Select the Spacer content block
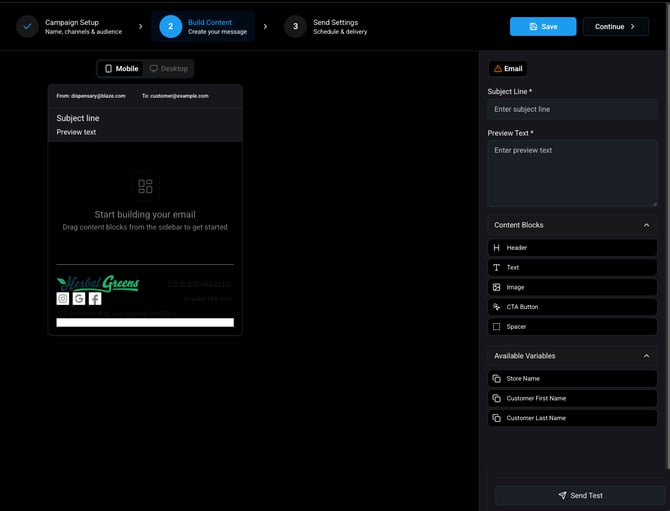Screen dimensions: 670x511 (x=572, y=326)
